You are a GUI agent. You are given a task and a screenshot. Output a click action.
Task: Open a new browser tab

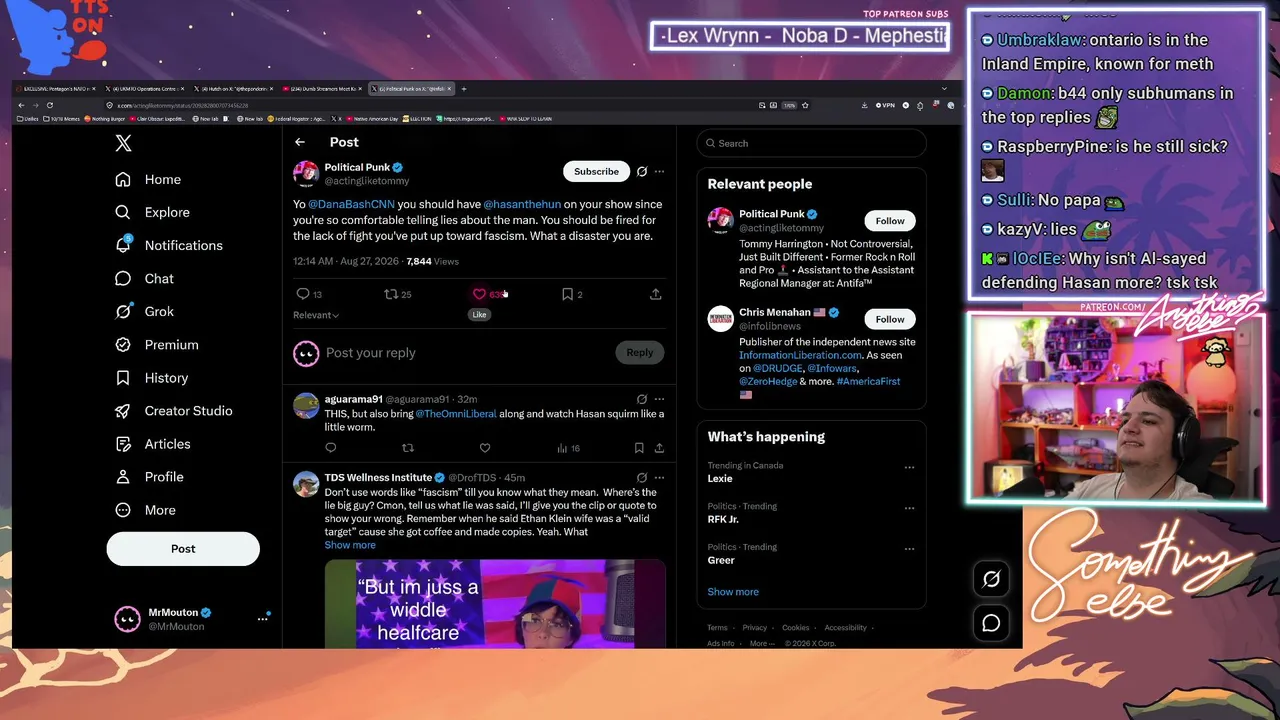click(464, 89)
